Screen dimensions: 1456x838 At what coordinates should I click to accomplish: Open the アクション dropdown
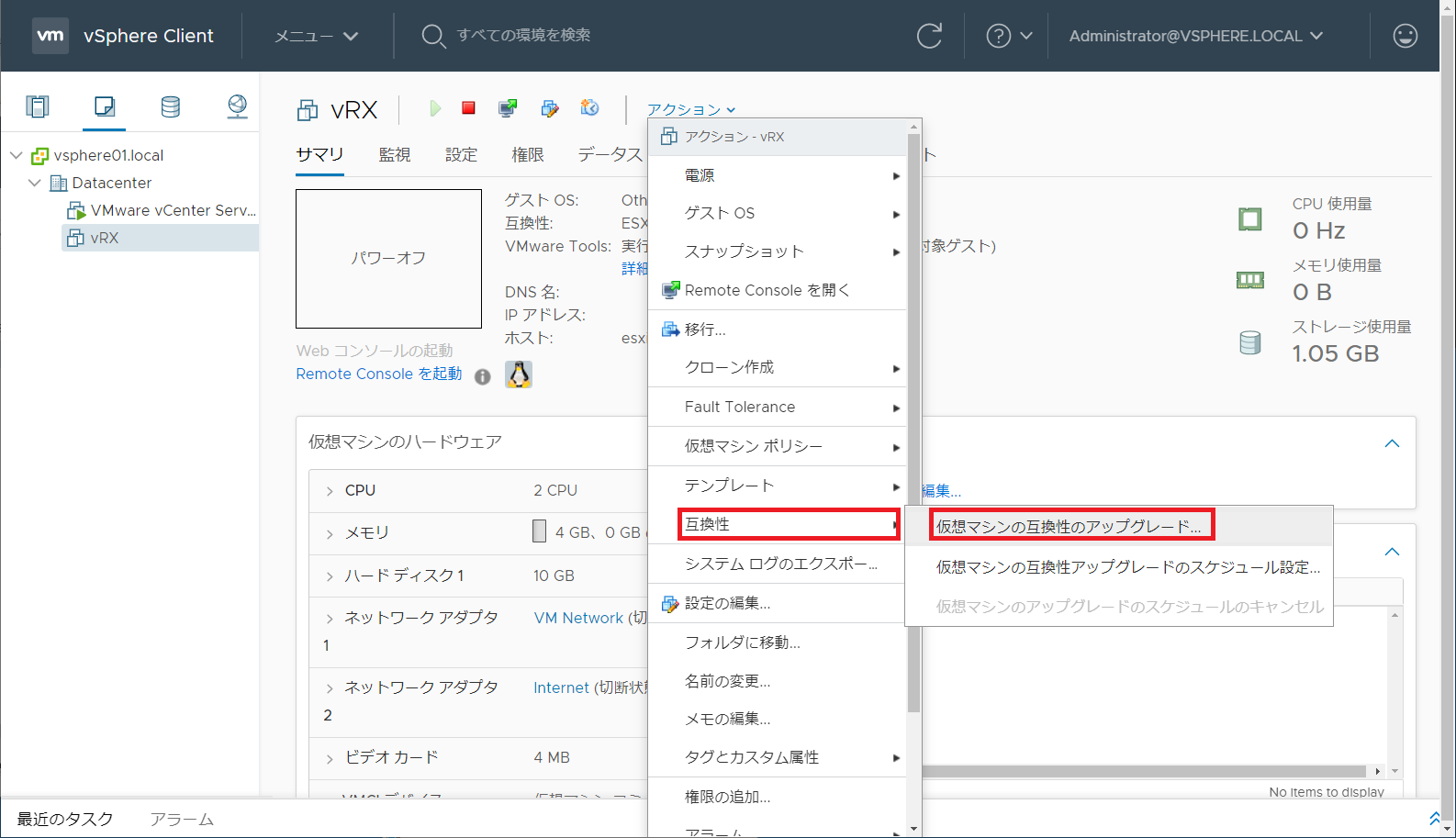691,109
